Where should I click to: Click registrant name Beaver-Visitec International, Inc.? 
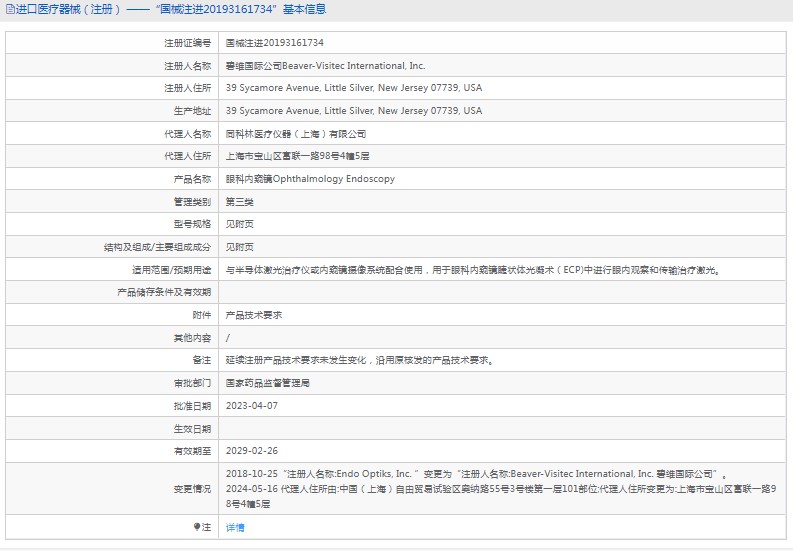(x=325, y=66)
